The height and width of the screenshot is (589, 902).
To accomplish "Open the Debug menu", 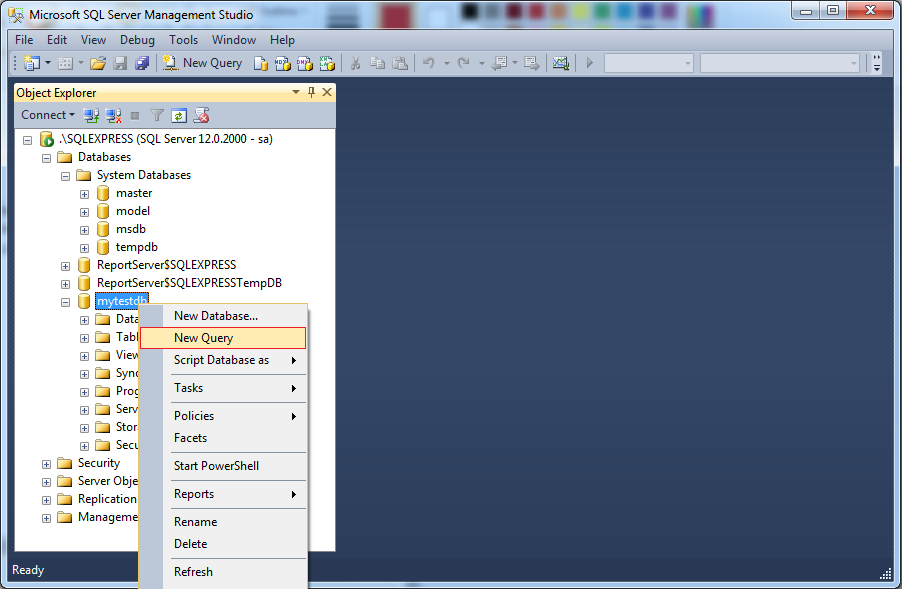I will point(137,40).
